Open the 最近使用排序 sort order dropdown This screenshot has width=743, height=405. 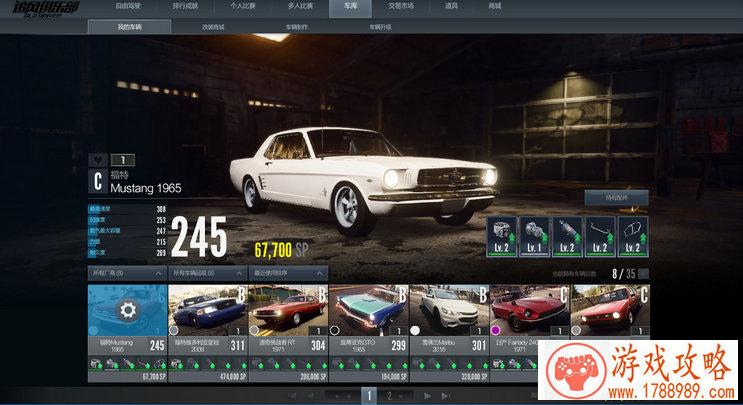point(287,273)
